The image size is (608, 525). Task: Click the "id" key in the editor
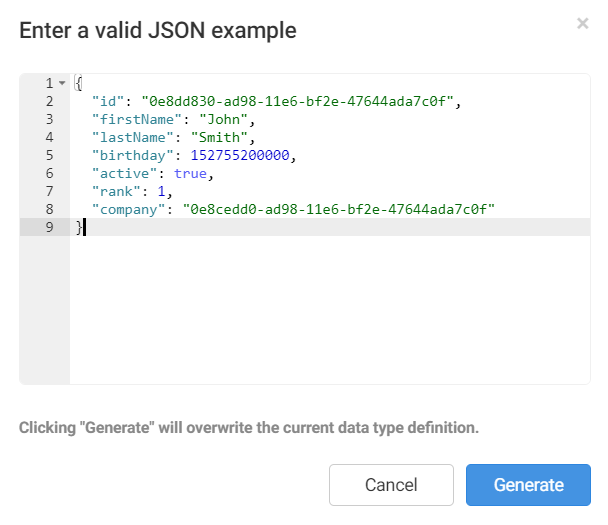pos(107,101)
